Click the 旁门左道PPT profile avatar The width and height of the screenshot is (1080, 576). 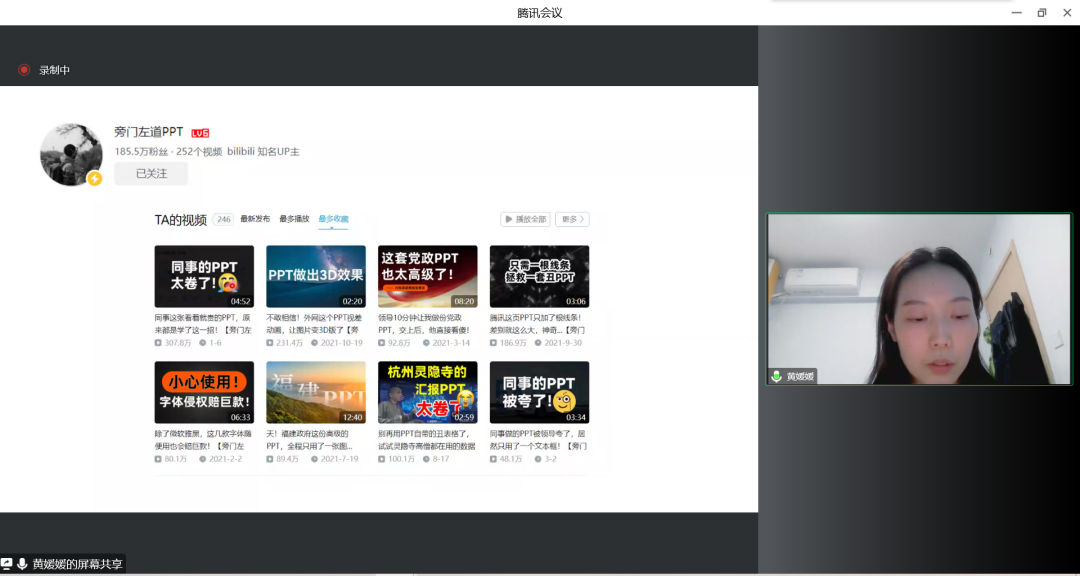click(71, 154)
